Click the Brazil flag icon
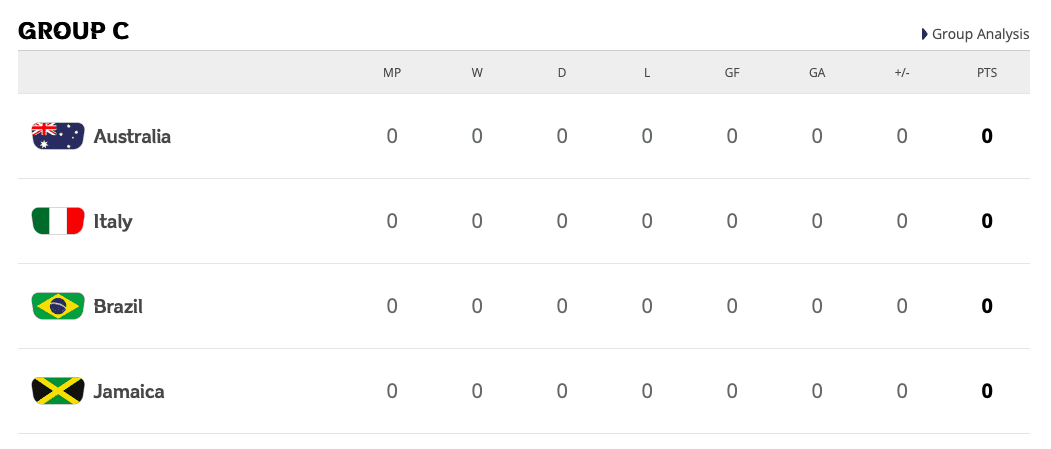The height and width of the screenshot is (449, 1051). (58, 306)
